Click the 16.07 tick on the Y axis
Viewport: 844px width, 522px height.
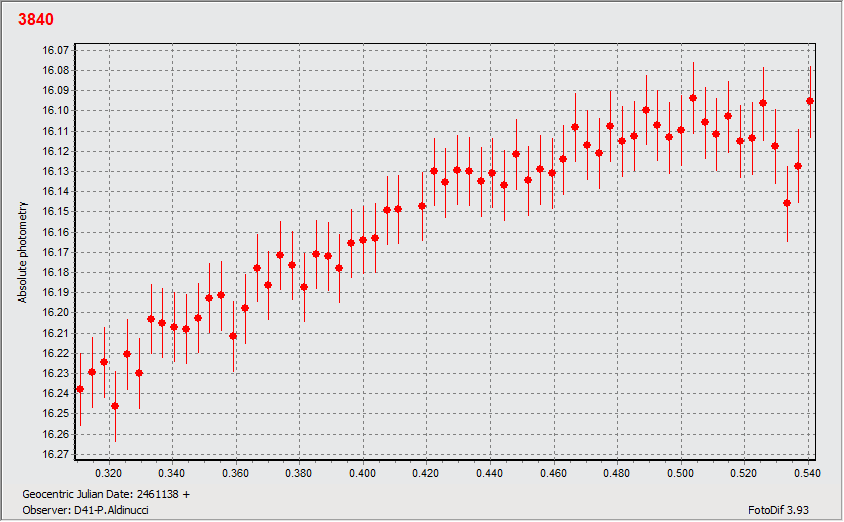(x=56, y=50)
